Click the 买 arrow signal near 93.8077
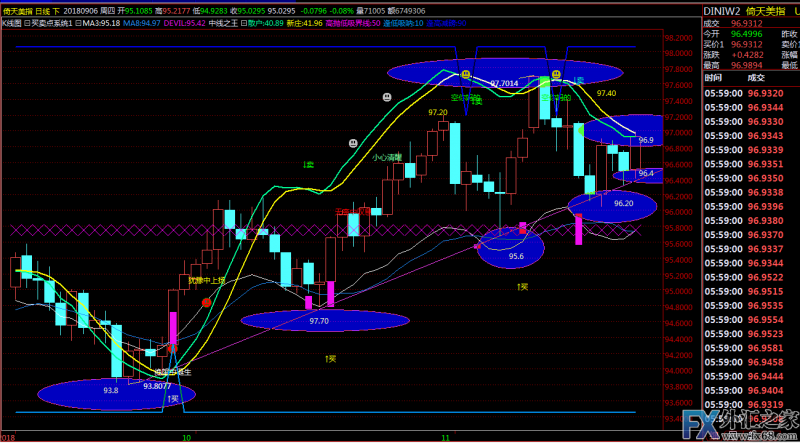800x443 pixels. click(173, 399)
